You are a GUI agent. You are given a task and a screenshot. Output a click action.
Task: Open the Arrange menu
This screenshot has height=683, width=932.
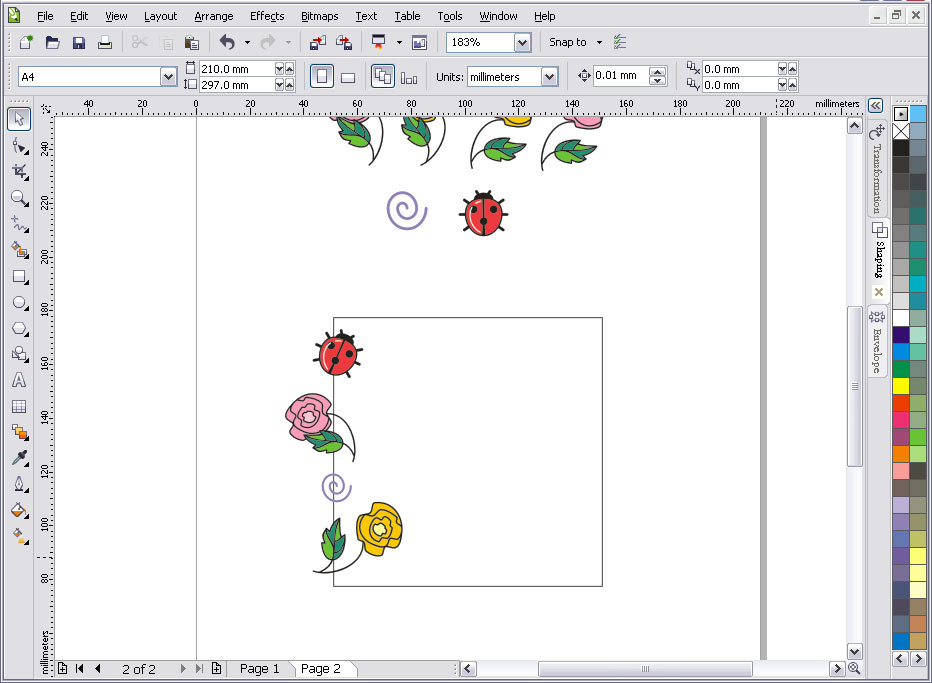point(213,16)
